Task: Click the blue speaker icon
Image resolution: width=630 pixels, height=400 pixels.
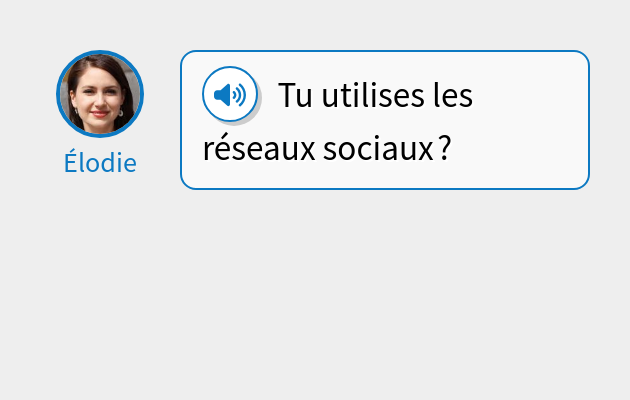Action: (x=230, y=95)
